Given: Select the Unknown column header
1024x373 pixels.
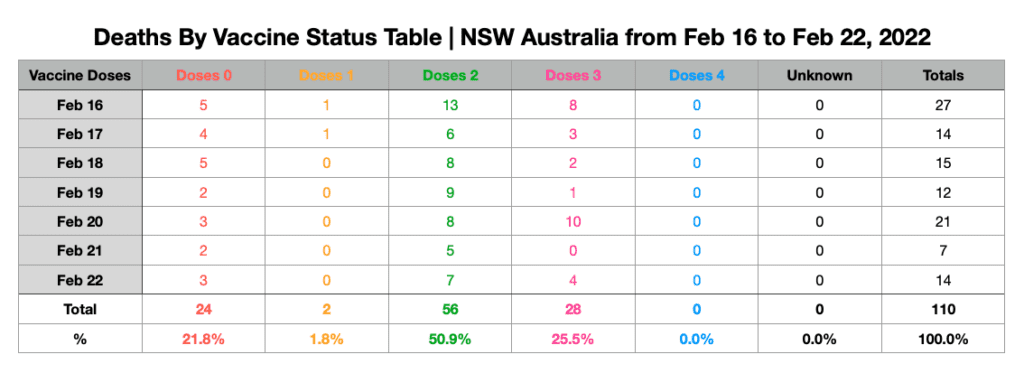Looking at the screenshot, I should coord(820,75).
